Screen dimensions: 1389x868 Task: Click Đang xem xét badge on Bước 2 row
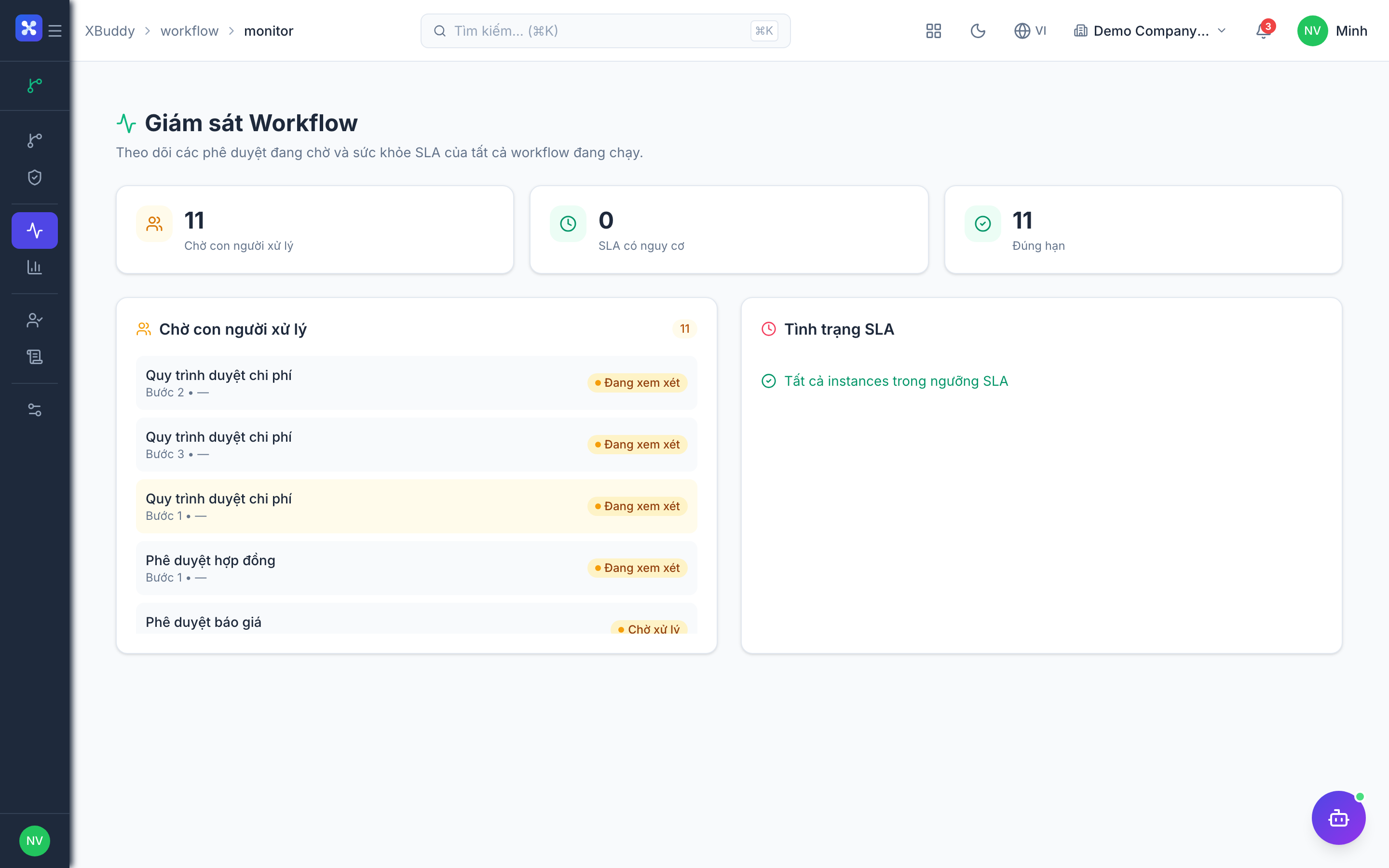637,383
